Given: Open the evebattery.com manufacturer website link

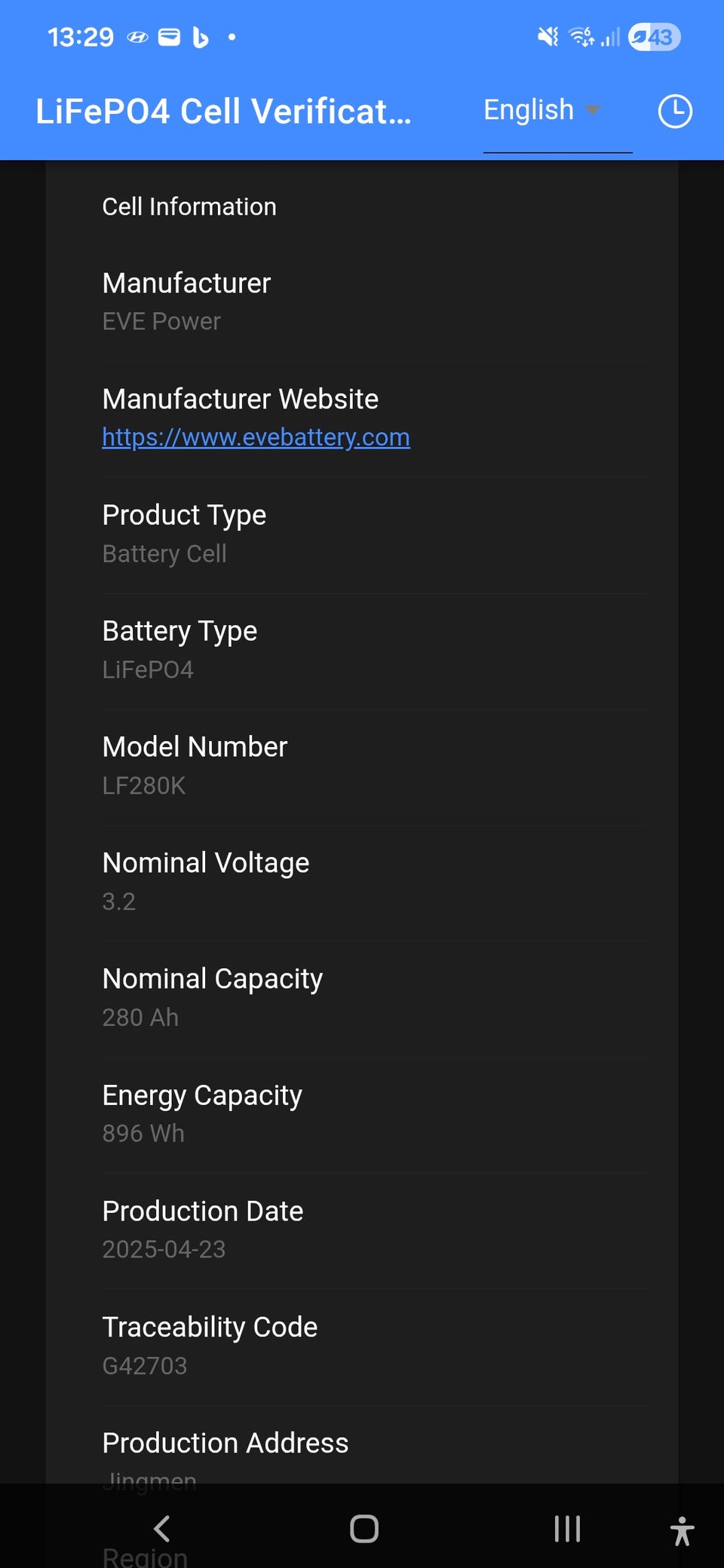Looking at the screenshot, I should [256, 437].
